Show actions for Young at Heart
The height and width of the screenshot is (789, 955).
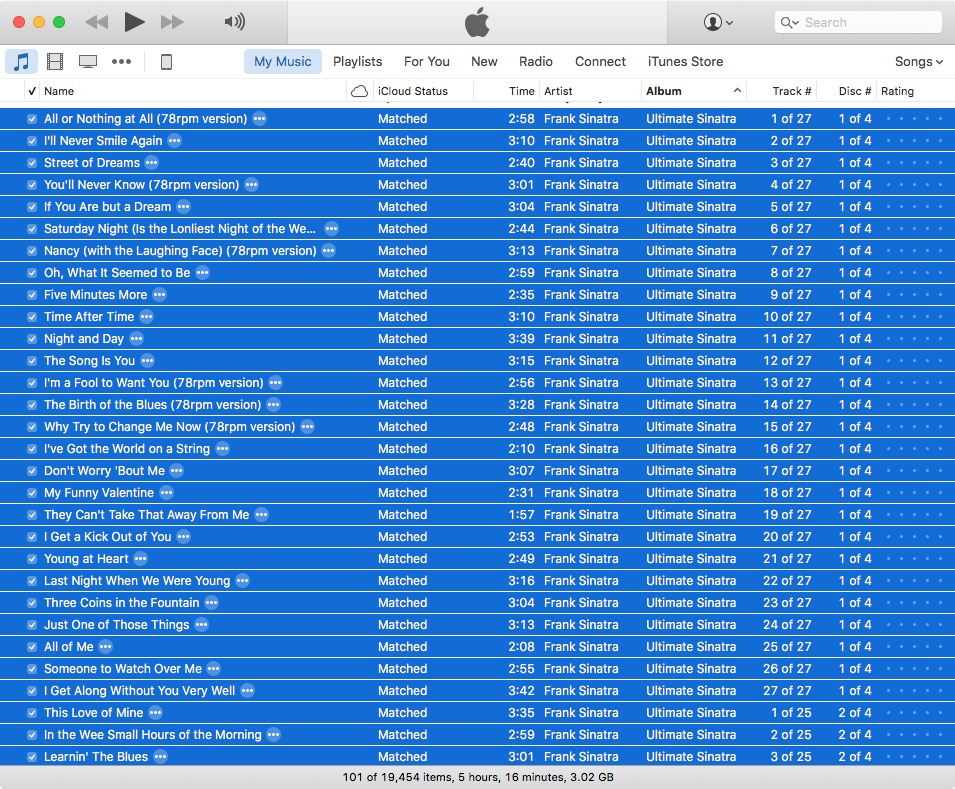(x=141, y=559)
